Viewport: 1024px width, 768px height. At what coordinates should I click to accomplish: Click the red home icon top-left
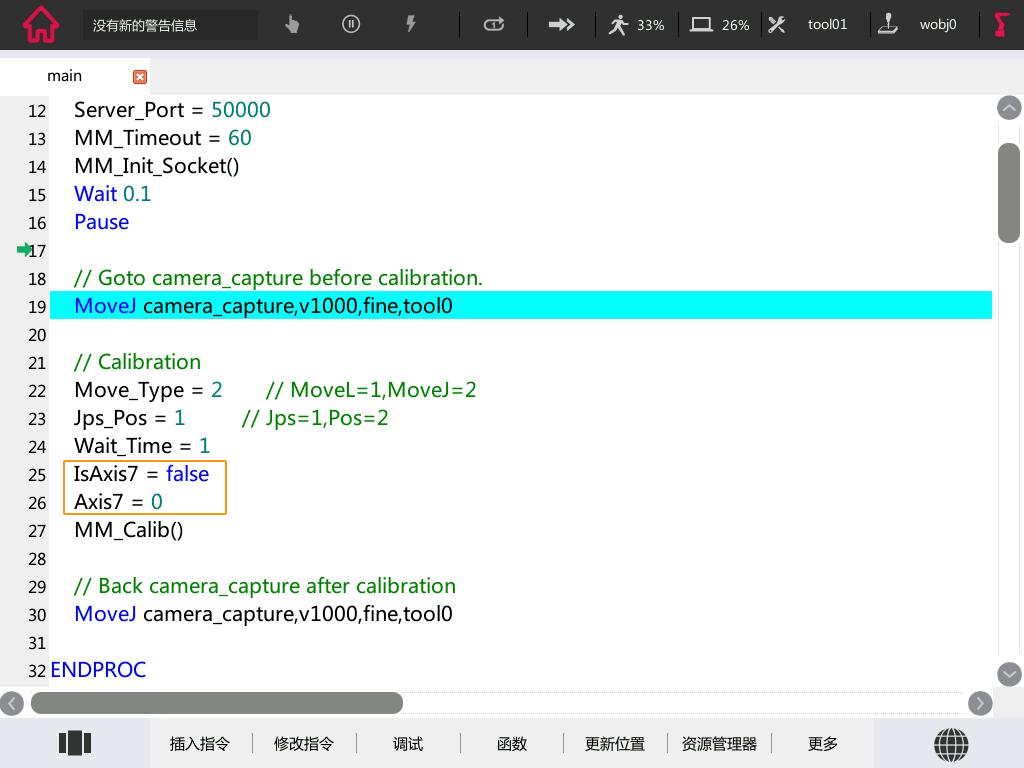[x=40, y=25]
